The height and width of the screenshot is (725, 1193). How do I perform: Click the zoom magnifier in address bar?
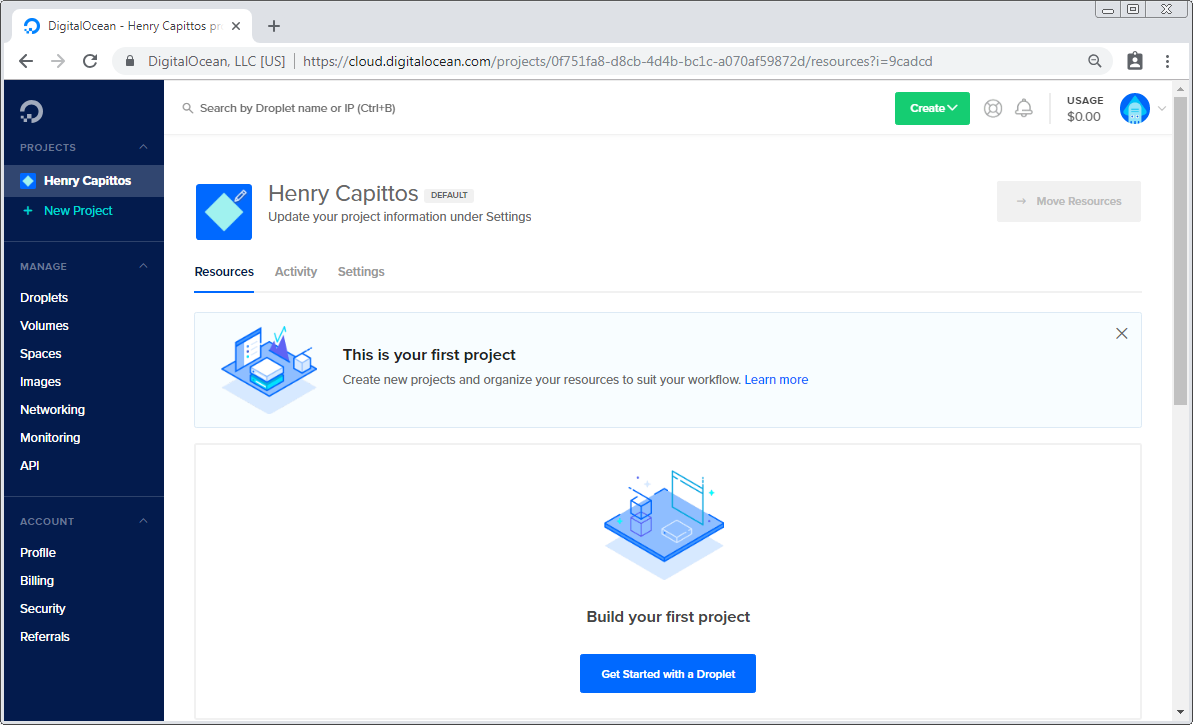coord(1095,62)
